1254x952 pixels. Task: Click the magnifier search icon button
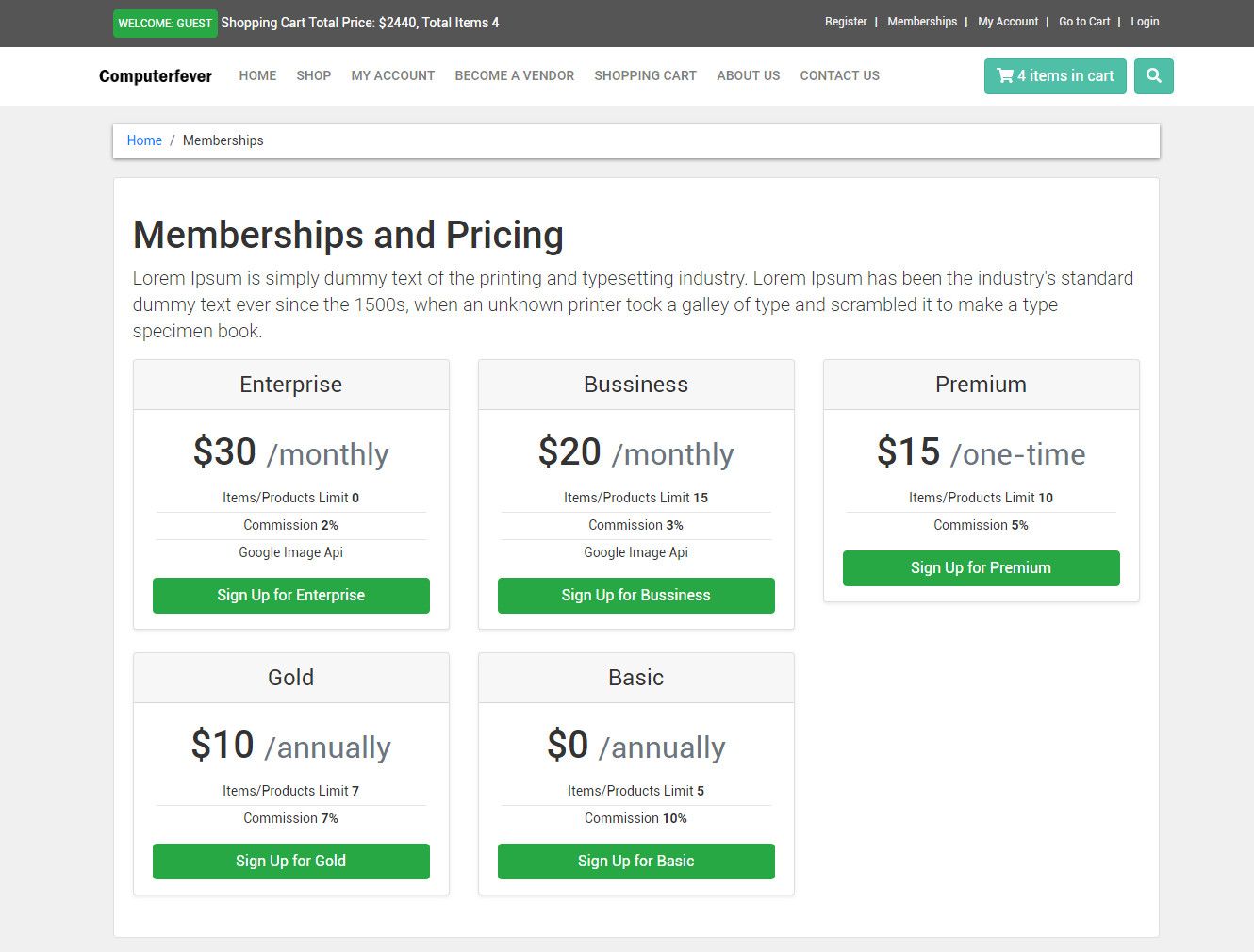pos(1153,76)
